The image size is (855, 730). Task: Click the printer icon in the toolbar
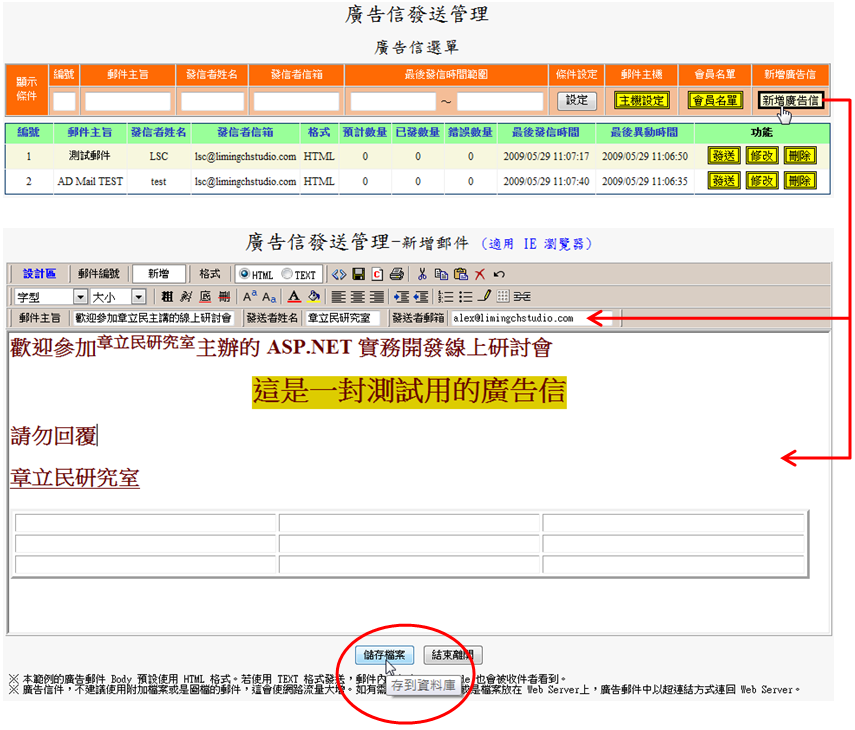397,274
